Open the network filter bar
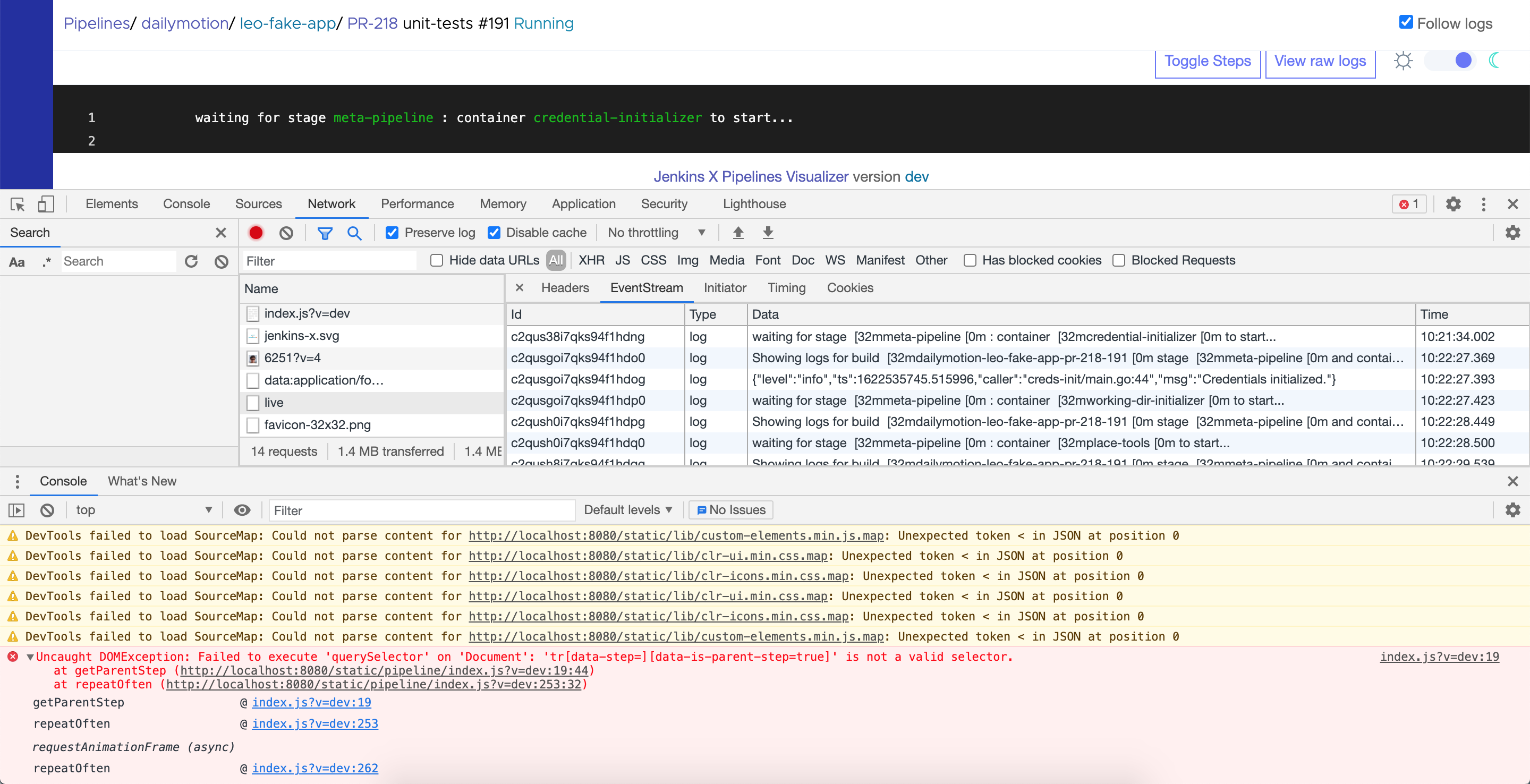The width and height of the screenshot is (1530, 784). tap(325, 233)
